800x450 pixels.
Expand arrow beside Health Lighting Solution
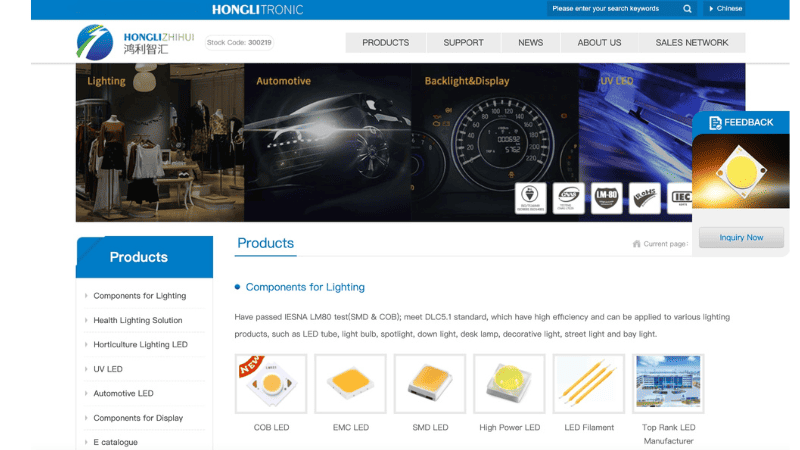click(x=86, y=320)
